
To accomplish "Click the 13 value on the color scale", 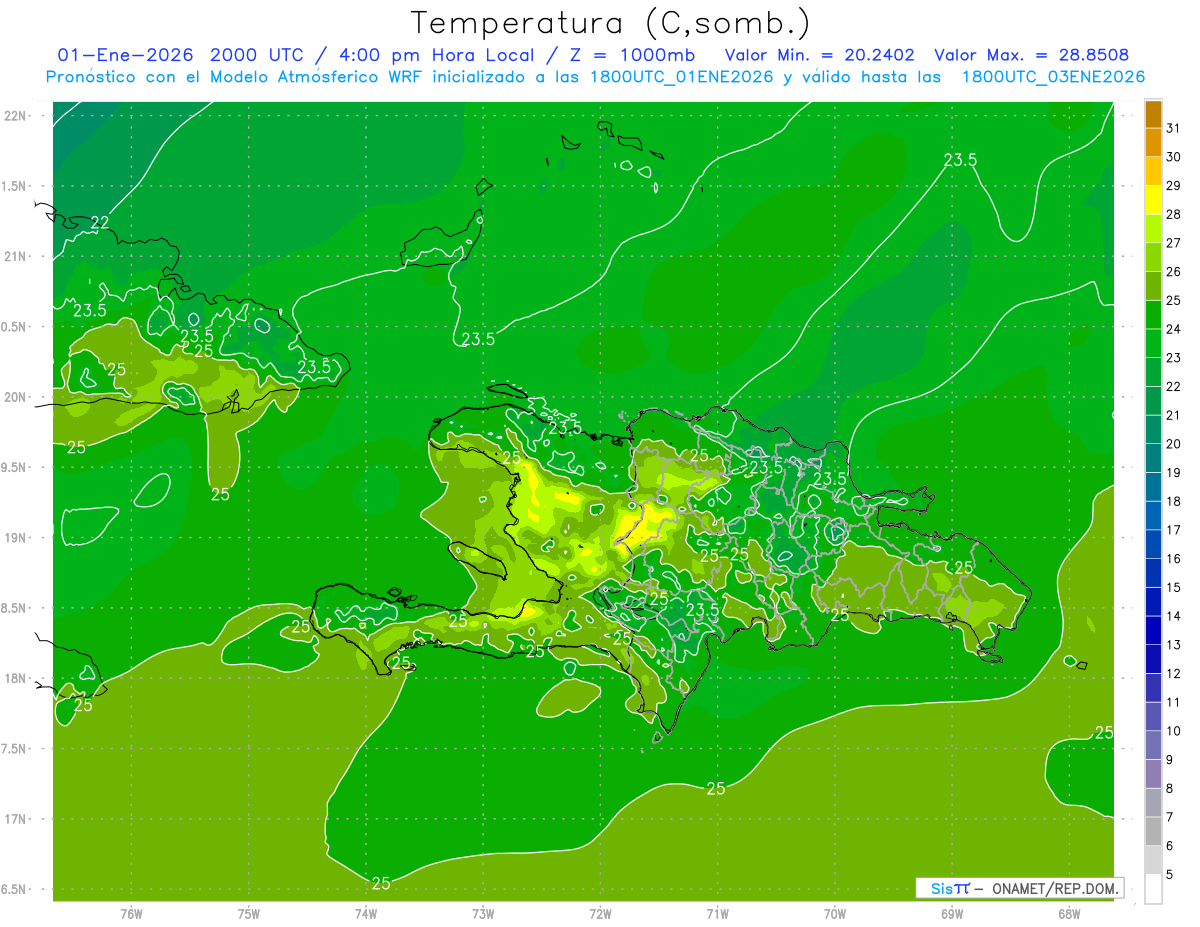I will (x=1173, y=645).
